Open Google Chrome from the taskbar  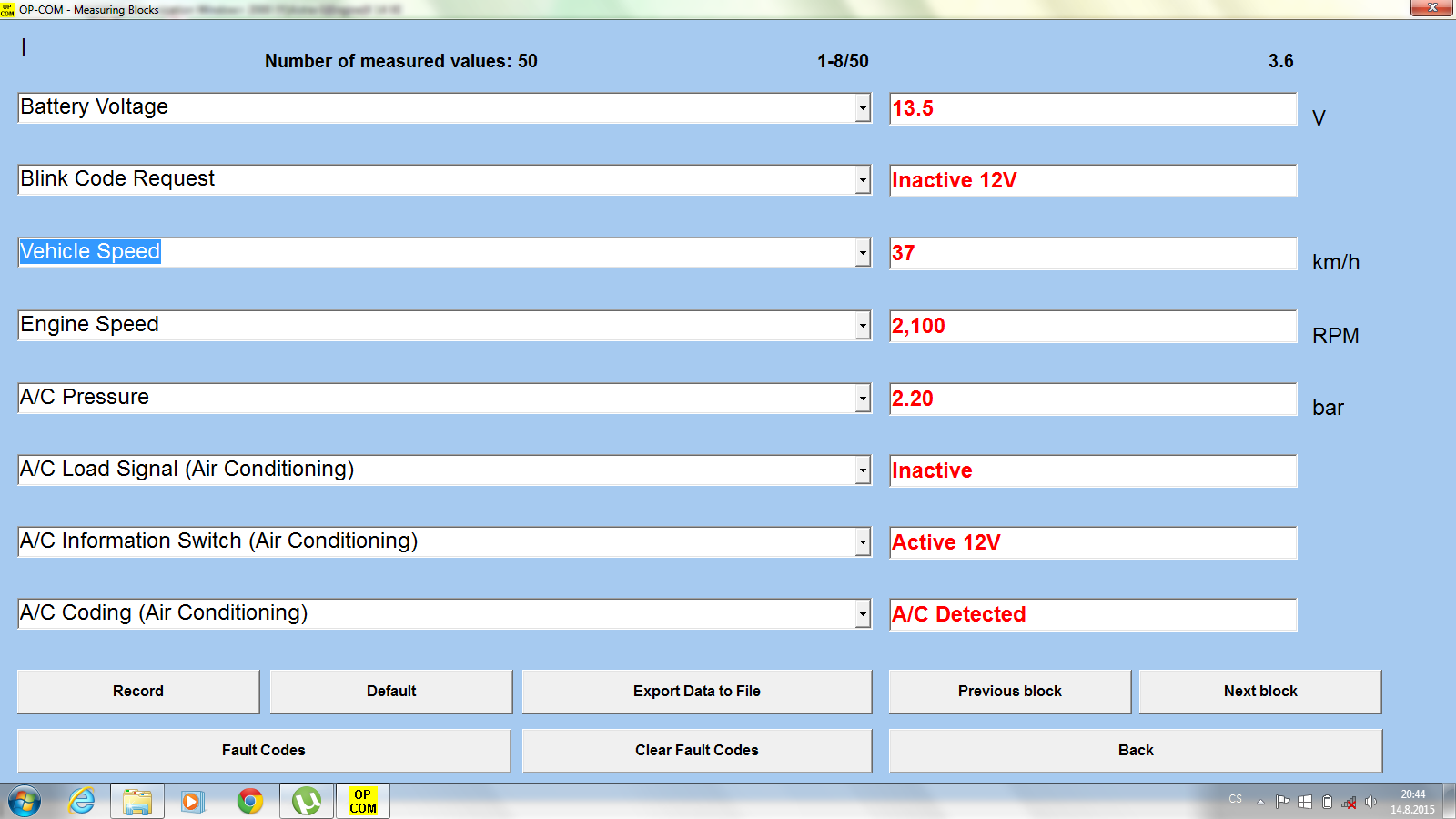249,801
